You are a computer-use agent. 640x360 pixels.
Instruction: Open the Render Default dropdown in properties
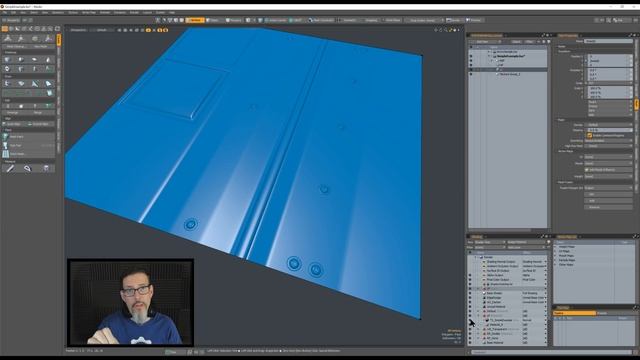point(608,124)
